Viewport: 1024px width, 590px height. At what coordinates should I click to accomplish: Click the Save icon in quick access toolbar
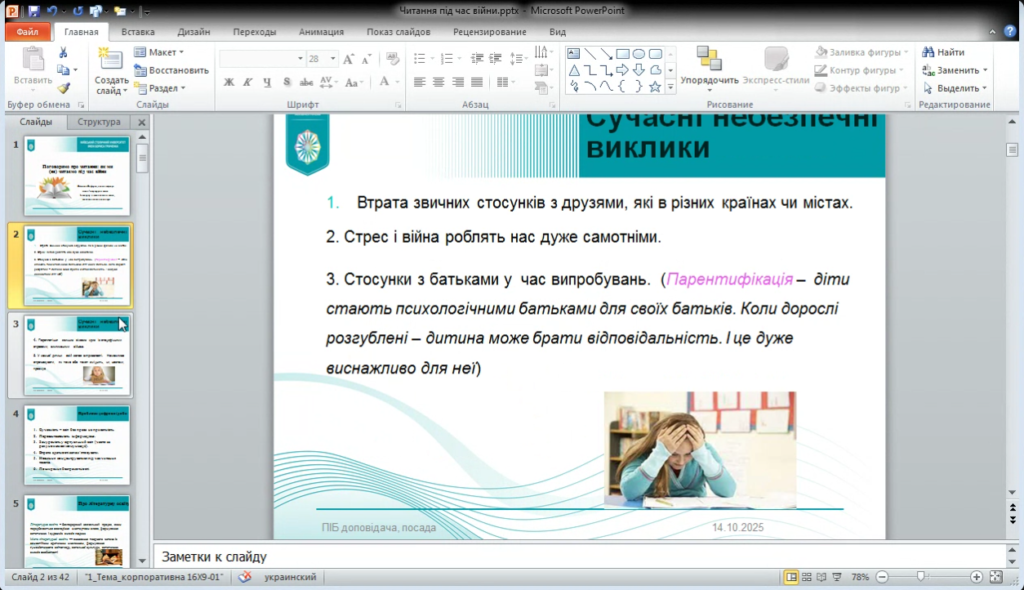pos(34,11)
